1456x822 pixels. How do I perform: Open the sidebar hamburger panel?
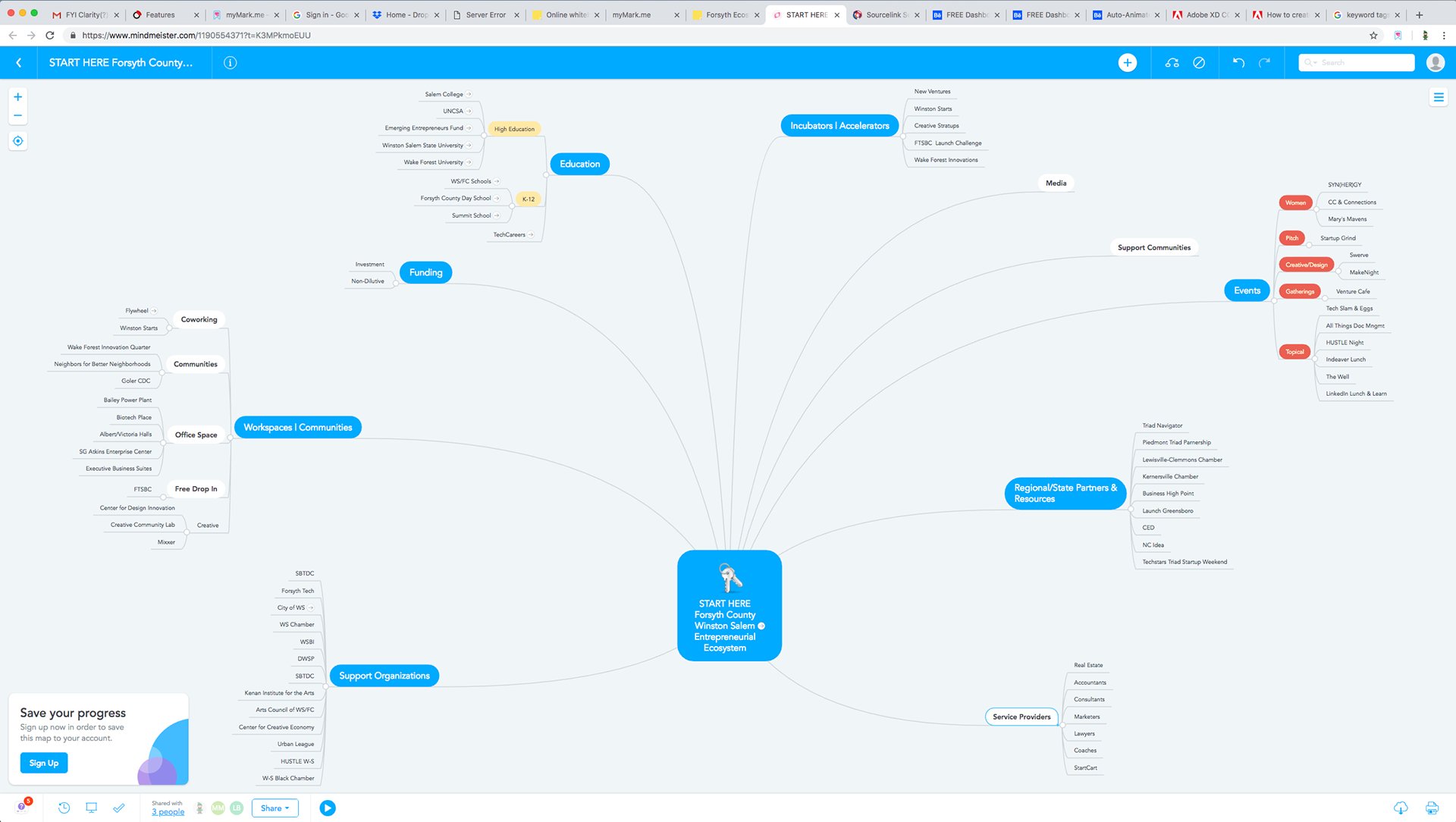pyautogui.click(x=1439, y=97)
